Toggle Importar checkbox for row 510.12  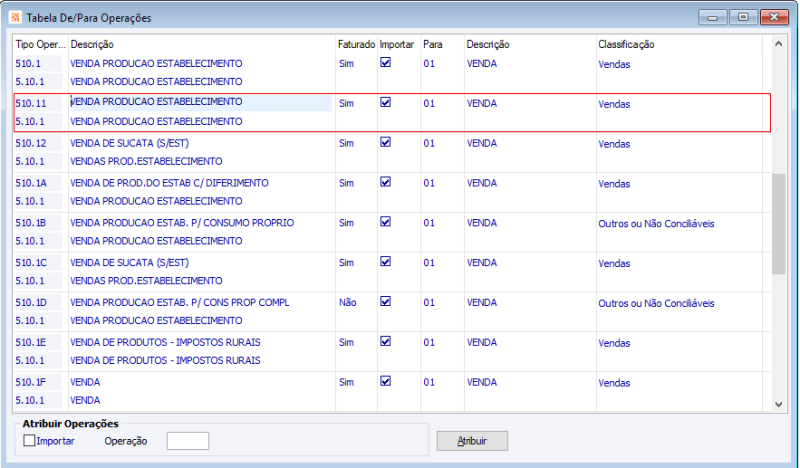[x=386, y=142]
